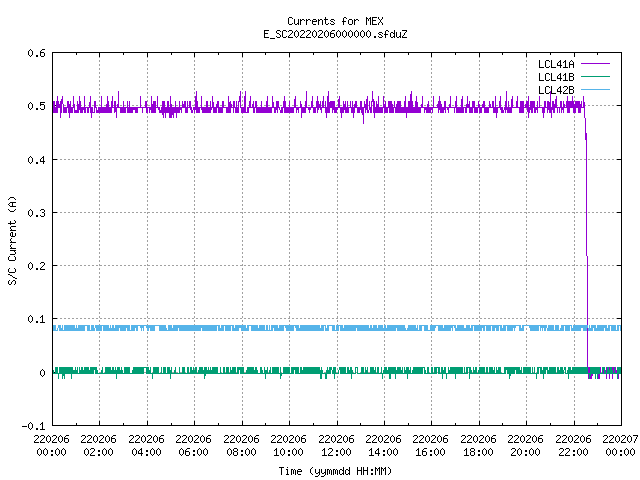
Task: Click the blue LCL42B legend line sample
Action: (595, 89)
